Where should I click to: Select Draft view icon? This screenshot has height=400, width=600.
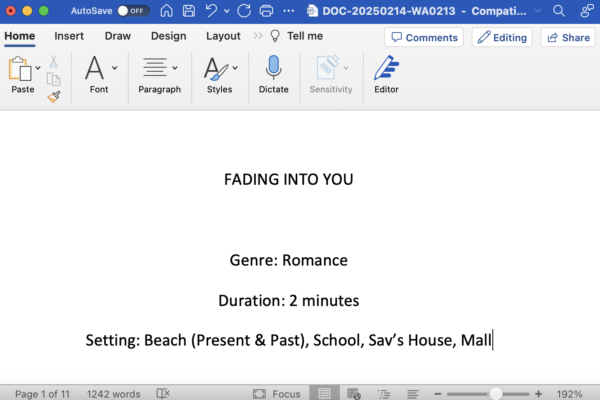pyautogui.click(x=412, y=394)
